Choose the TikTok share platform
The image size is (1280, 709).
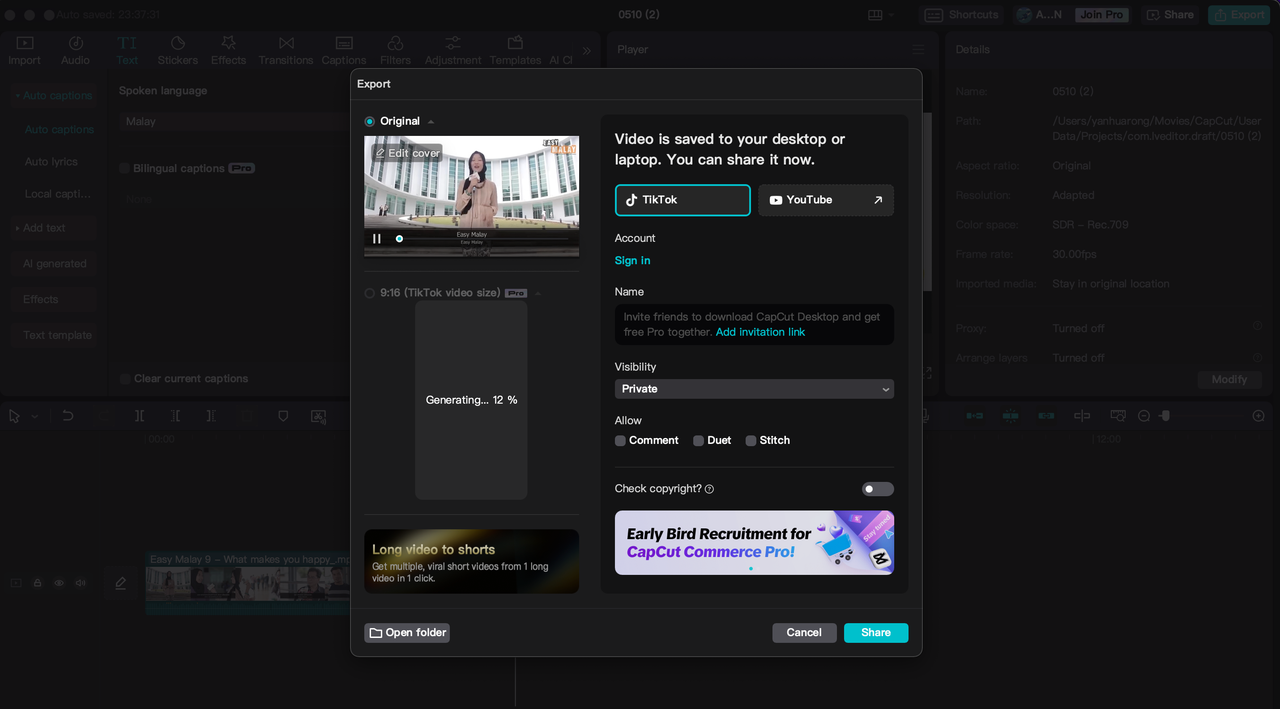682,200
